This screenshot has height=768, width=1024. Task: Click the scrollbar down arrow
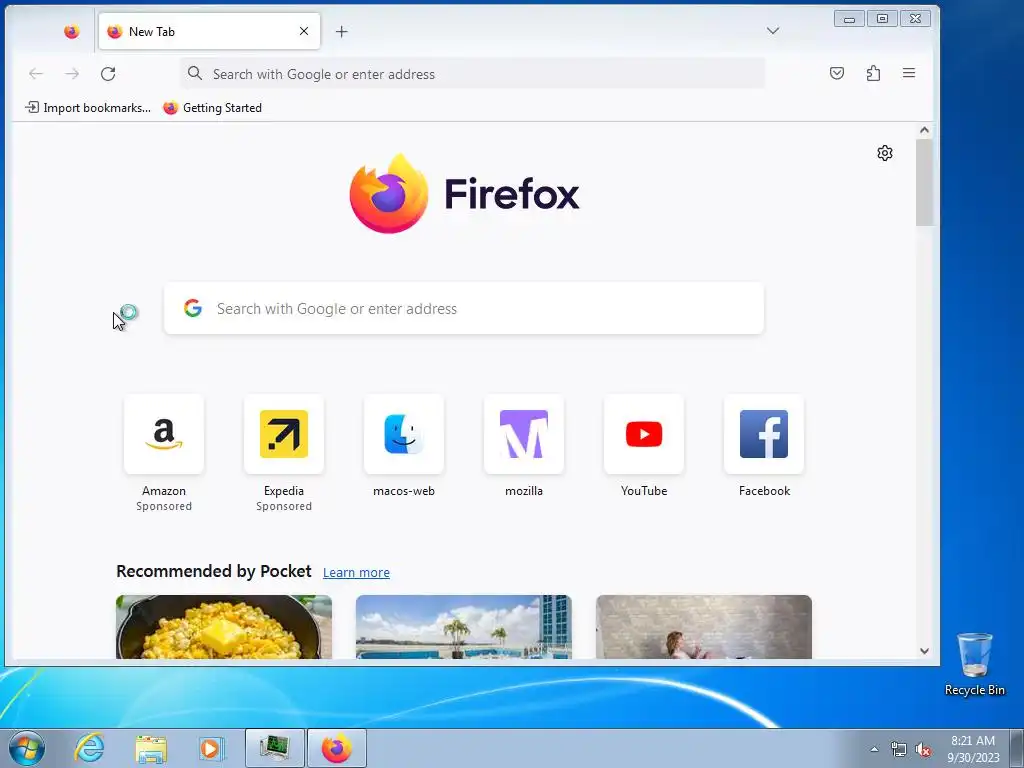pos(924,651)
